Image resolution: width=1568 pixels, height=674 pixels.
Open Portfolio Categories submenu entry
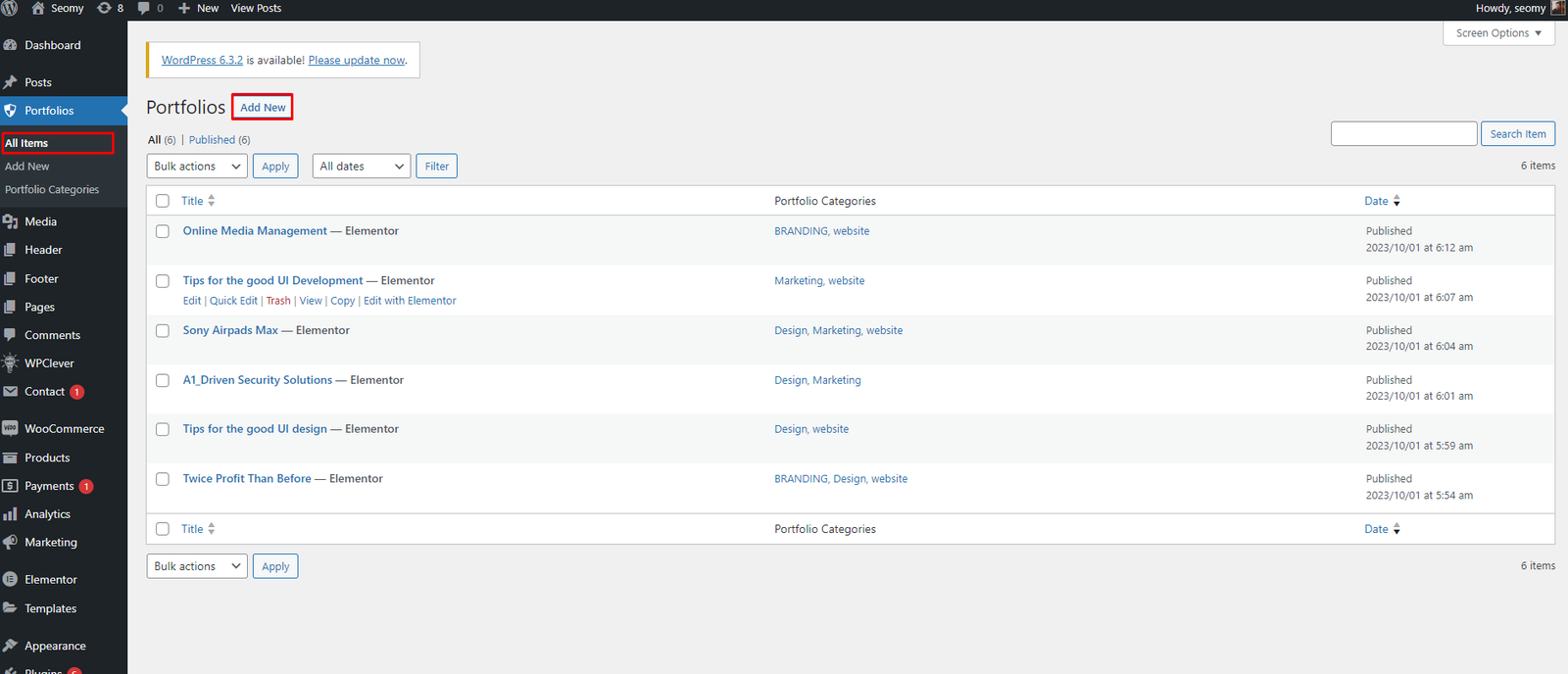tap(52, 190)
